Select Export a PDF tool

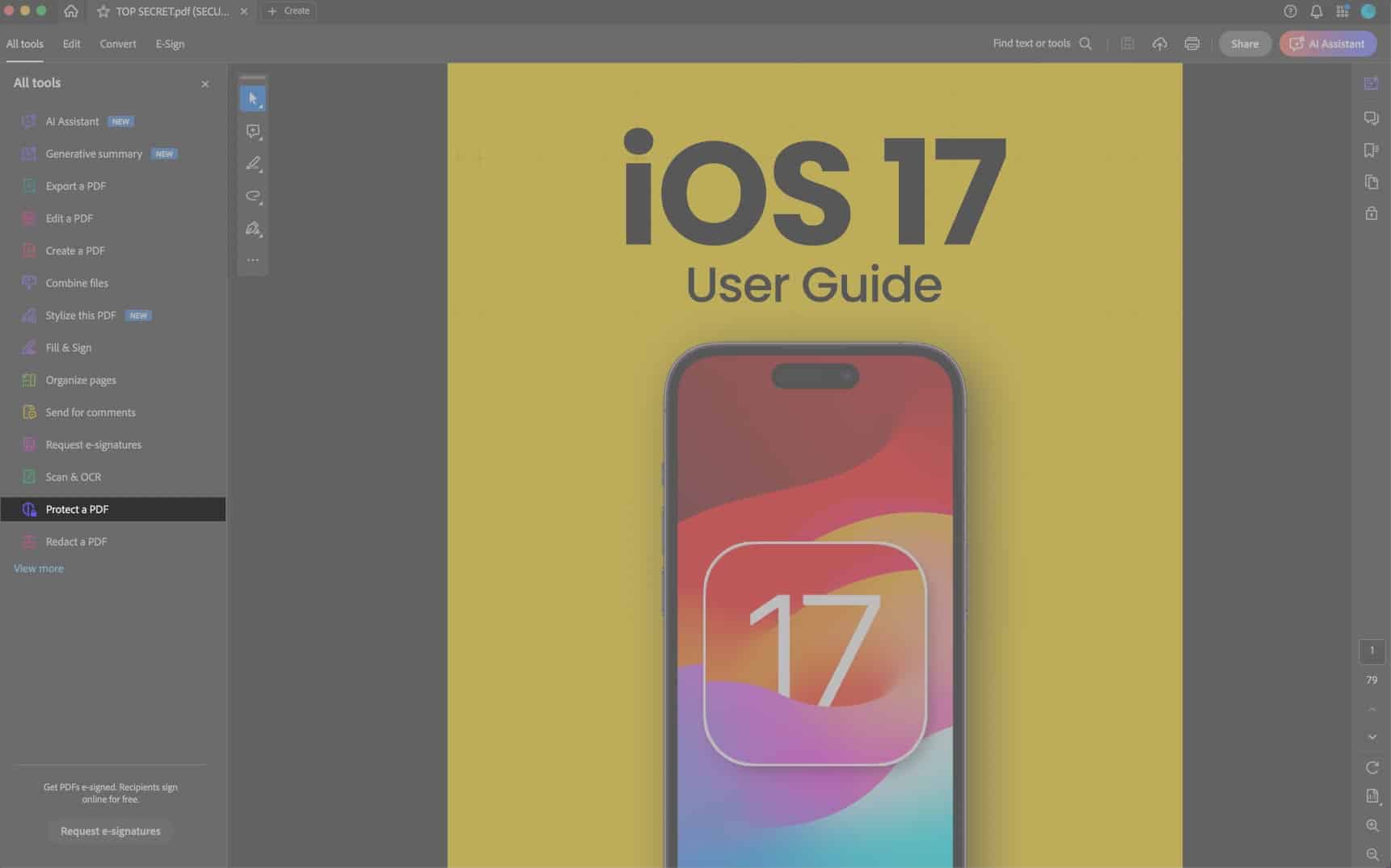pos(113,186)
